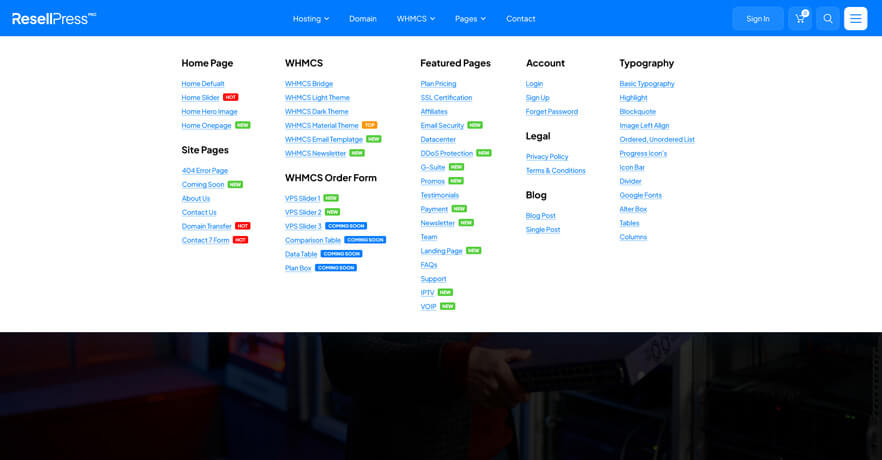
Task: Open Home Onepage link
Action: 206,125
